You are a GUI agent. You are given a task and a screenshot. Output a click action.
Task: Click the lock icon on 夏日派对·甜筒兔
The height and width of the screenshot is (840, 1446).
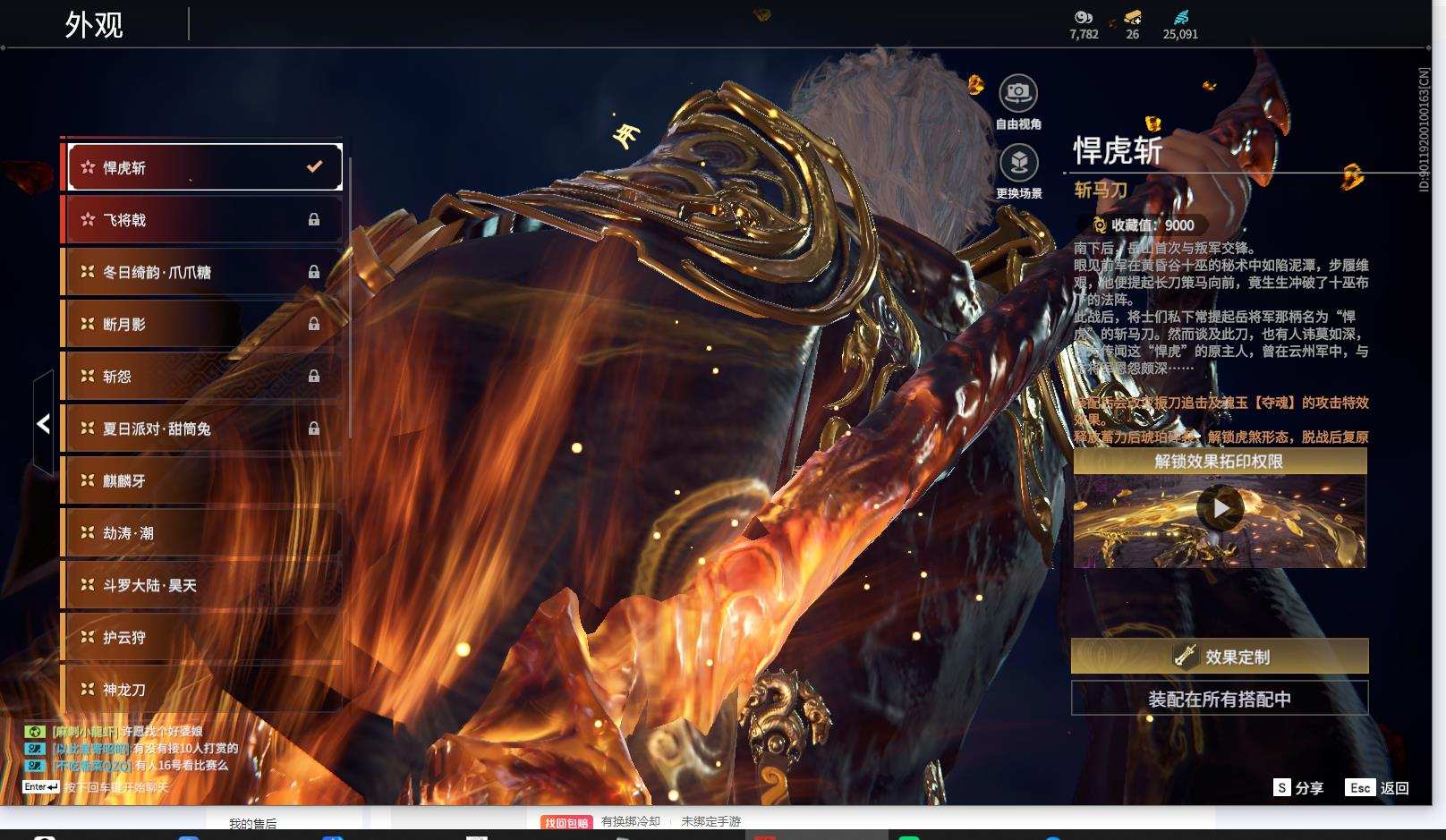314,428
